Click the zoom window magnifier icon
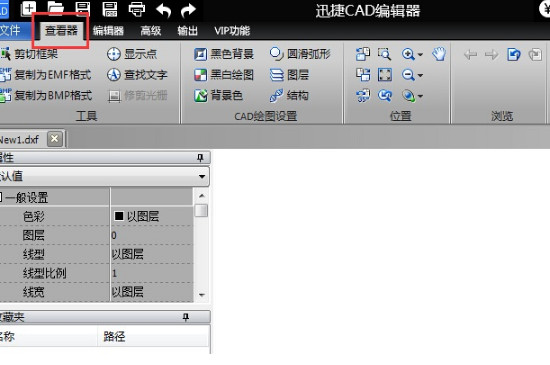The image size is (550, 365). [384, 54]
